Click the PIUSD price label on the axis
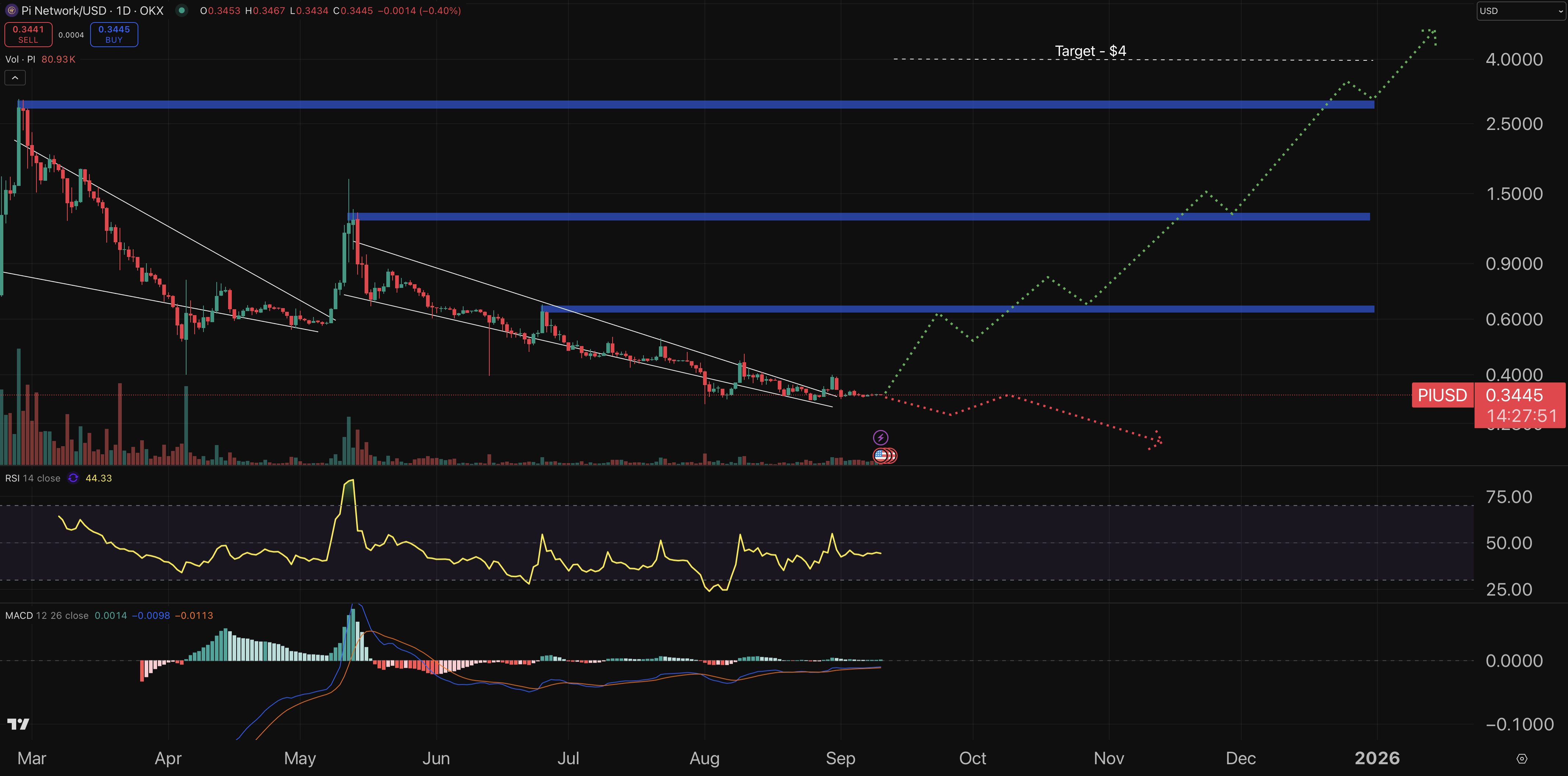The height and width of the screenshot is (776, 1568). [1442, 395]
